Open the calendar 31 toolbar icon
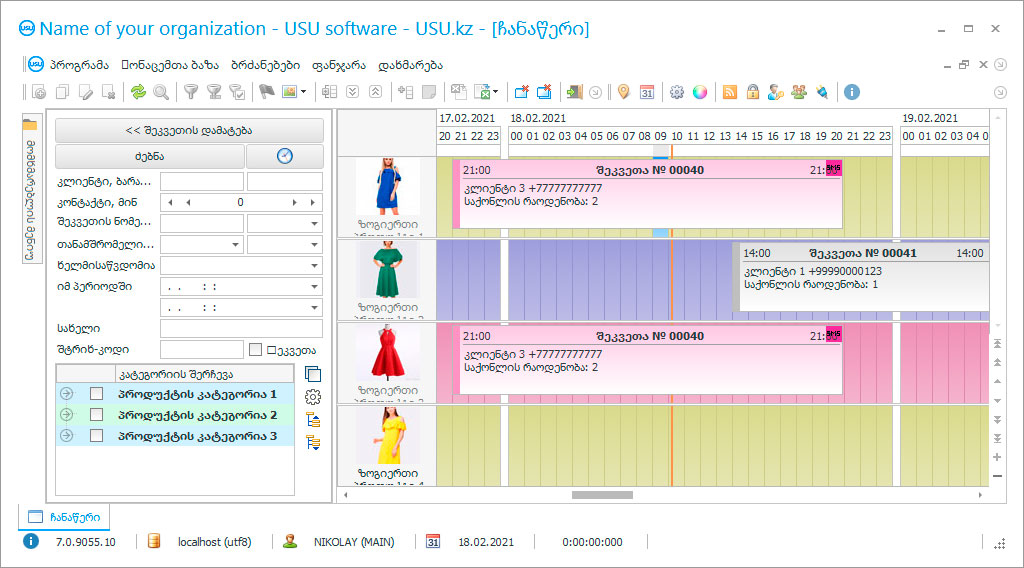This screenshot has height=568, width=1024. click(x=647, y=93)
